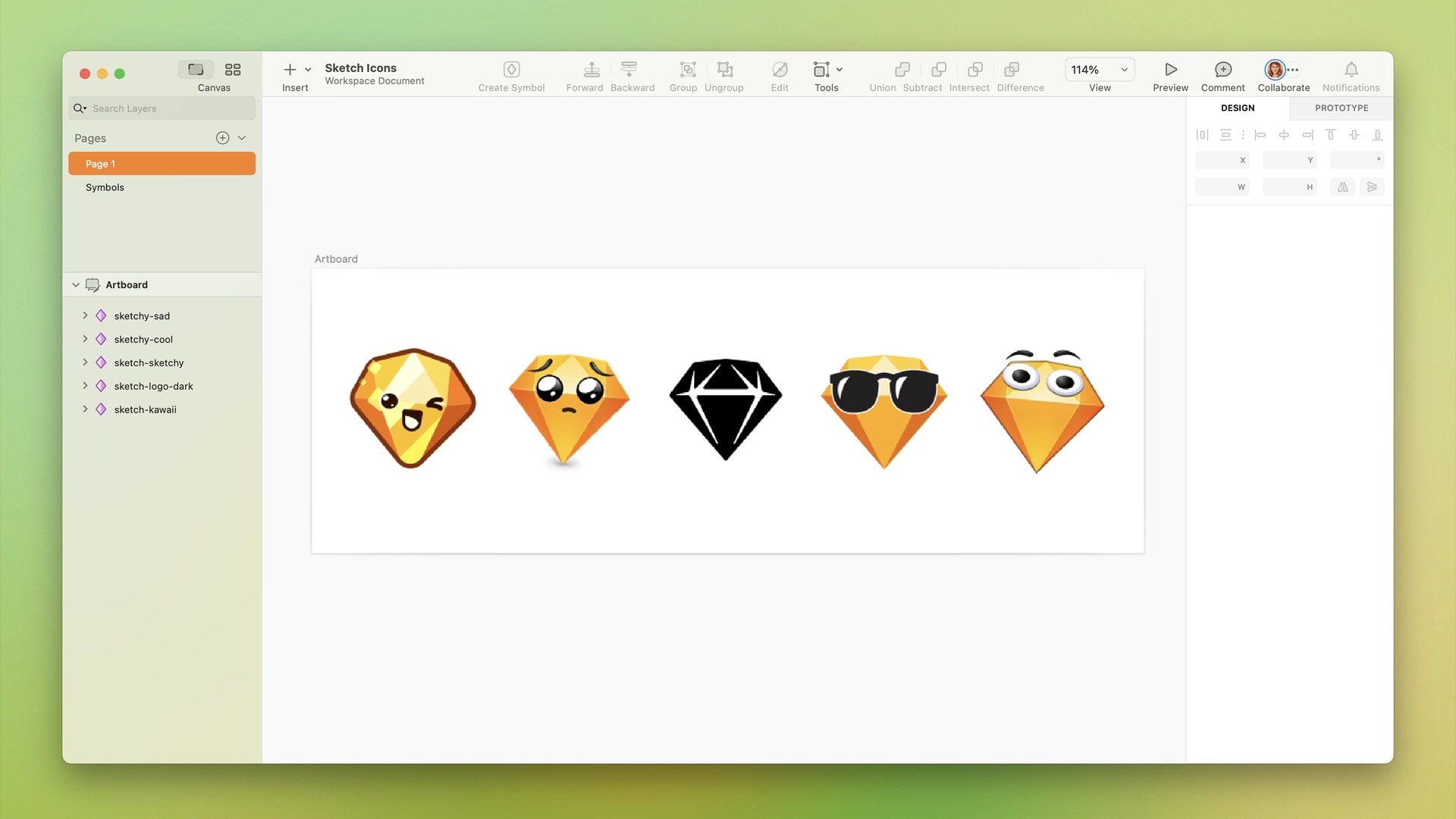This screenshot has height=819, width=1456.
Task: Distribute layers vertically
Action: 1225,135
